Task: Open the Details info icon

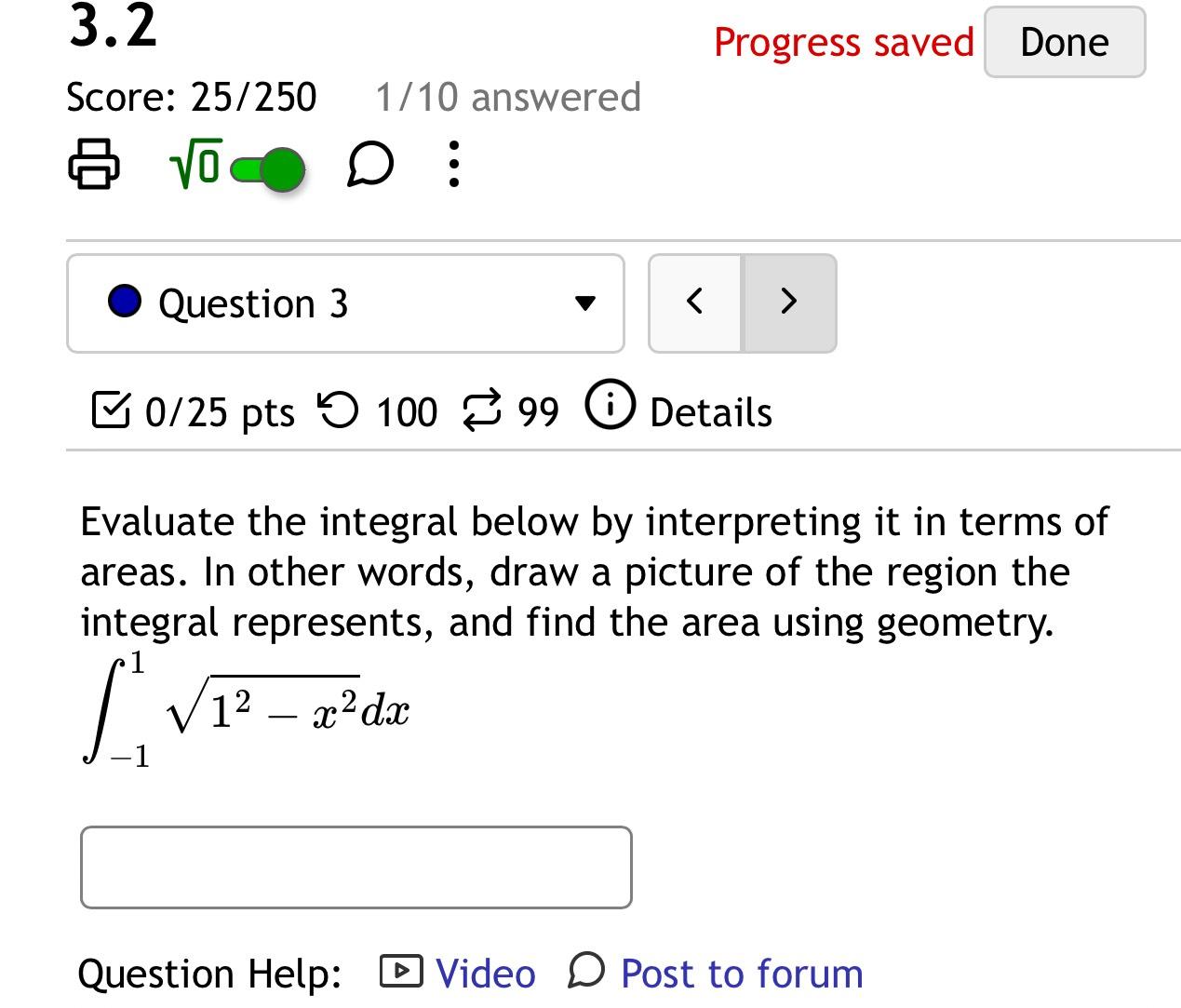Action: coord(610,405)
